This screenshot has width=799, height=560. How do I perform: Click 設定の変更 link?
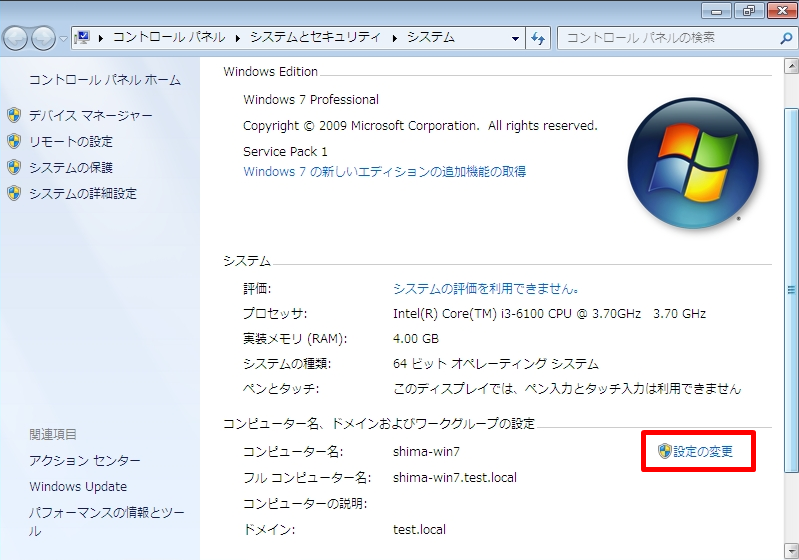pyautogui.click(x=703, y=451)
